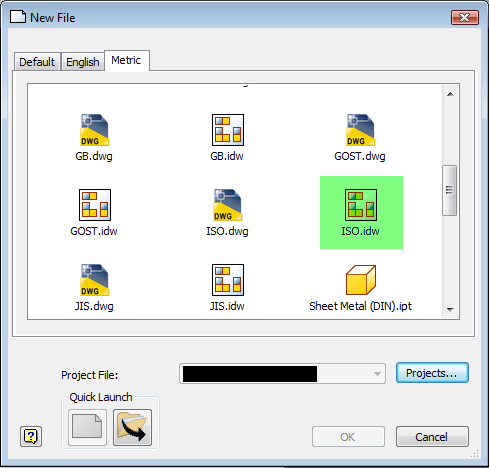This screenshot has width=489, height=468.
Task: Open the help icon button
Action: [31, 436]
